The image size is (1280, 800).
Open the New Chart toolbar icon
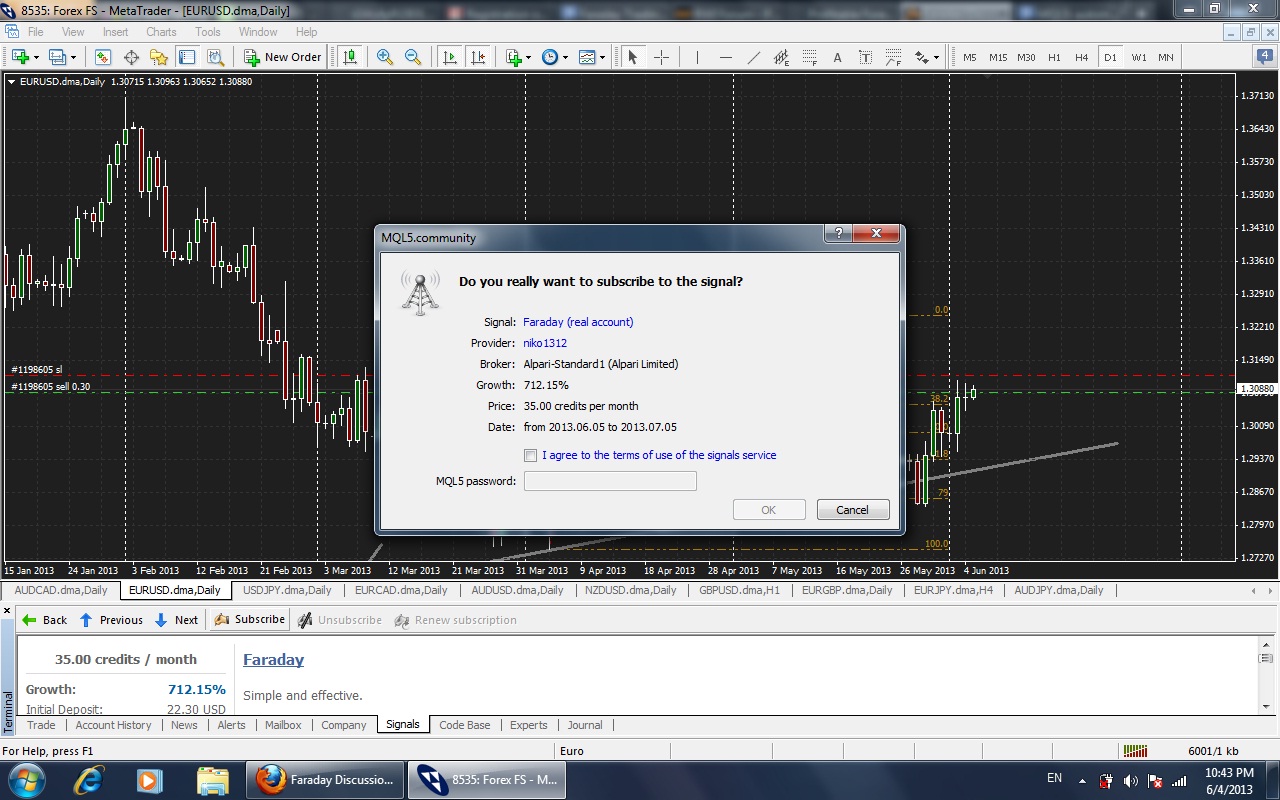tap(20, 57)
